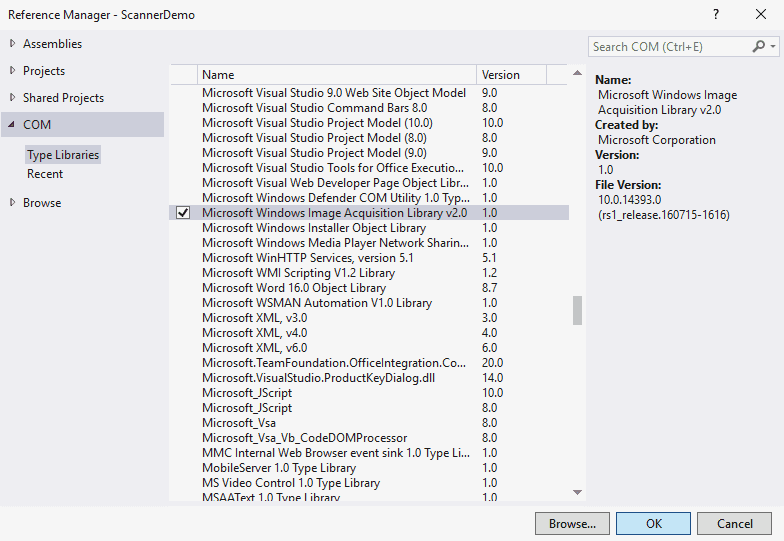The image size is (784, 541).
Task: Select Microsoft Visual Studio Command Bars 8.0
Action: point(369,108)
